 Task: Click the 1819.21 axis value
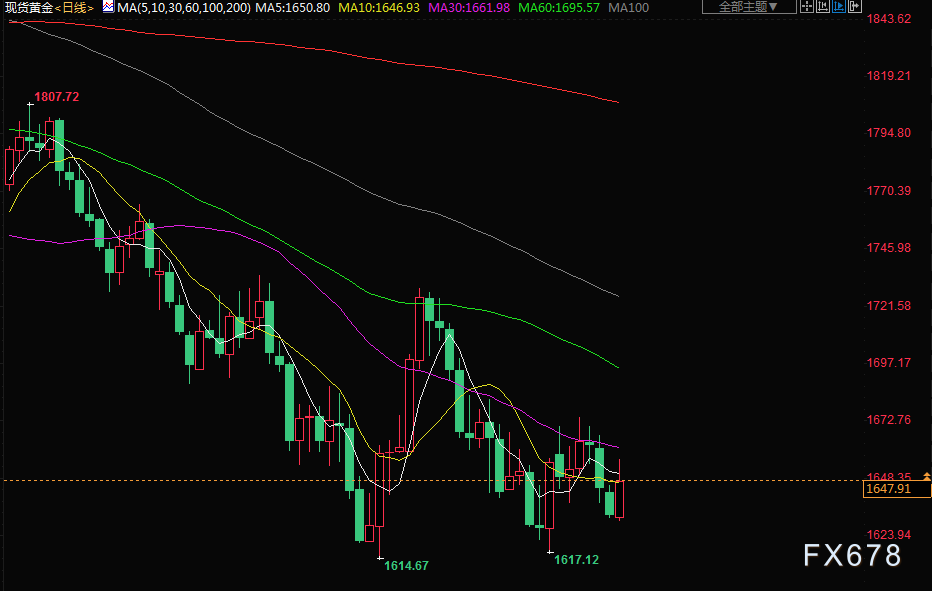point(888,76)
